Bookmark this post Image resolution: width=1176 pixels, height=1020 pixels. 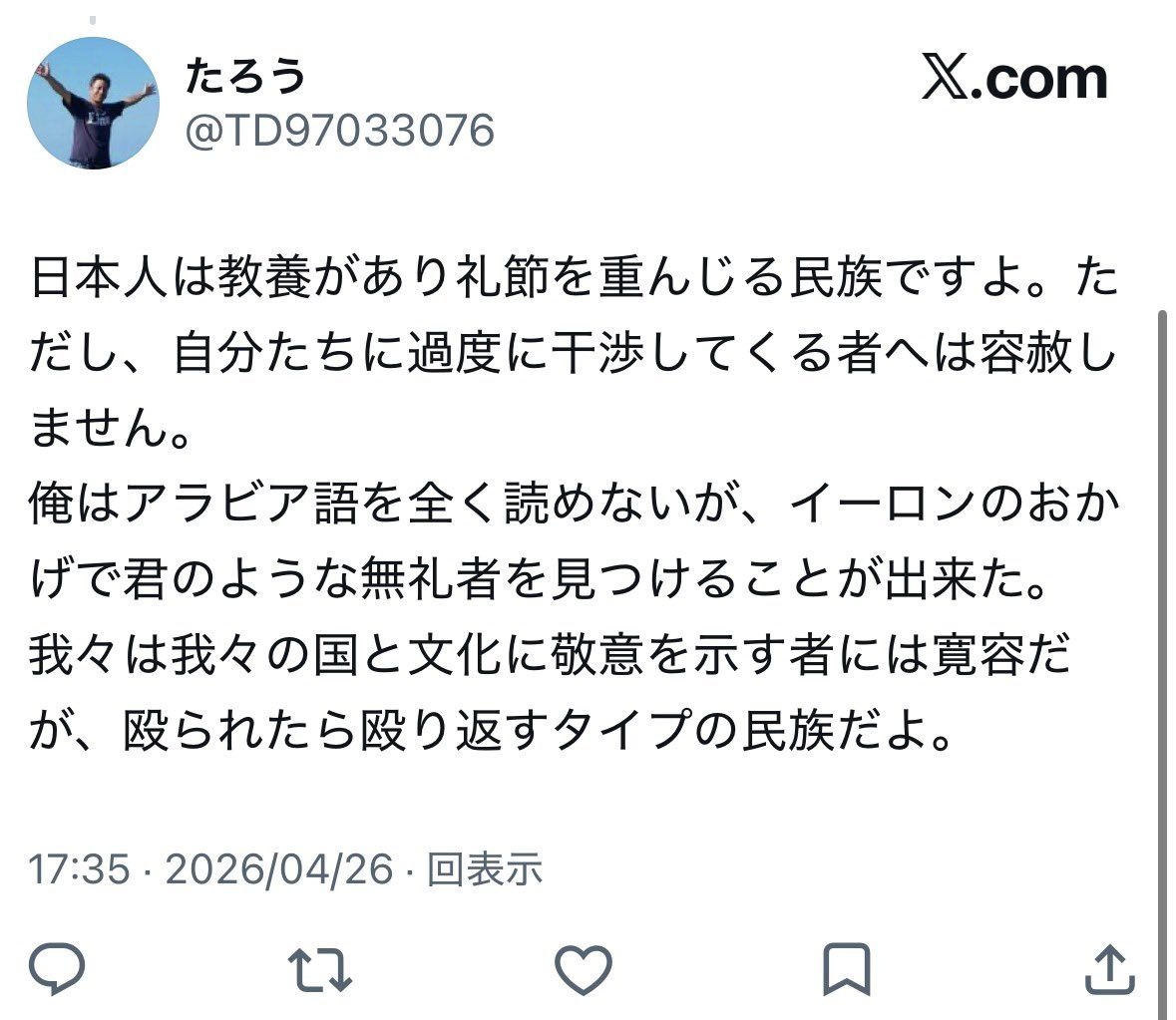coord(847,970)
